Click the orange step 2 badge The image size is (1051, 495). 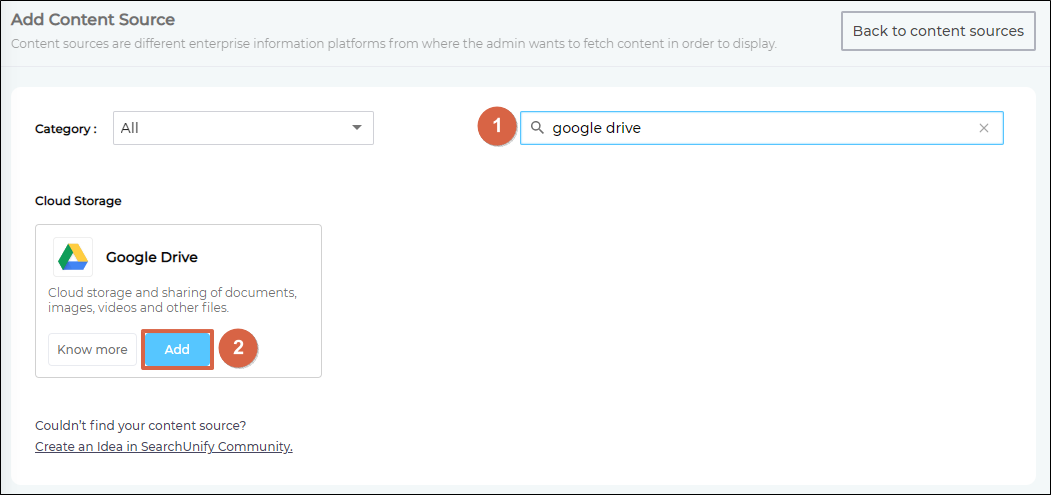tap(238, 348)
